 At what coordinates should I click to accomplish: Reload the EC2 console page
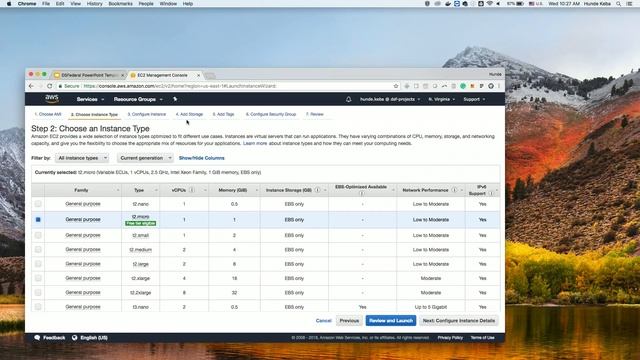click(50, 86)
